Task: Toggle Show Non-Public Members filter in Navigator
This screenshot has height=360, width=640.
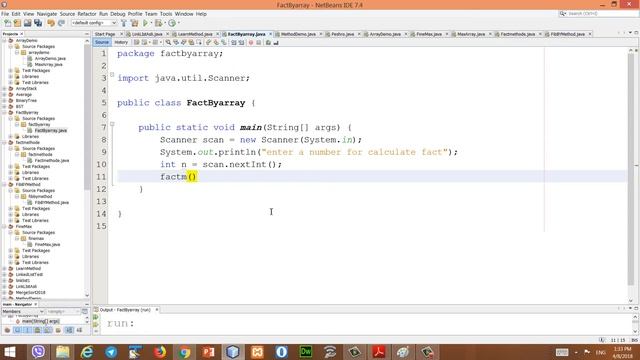Action: [38, 330]
